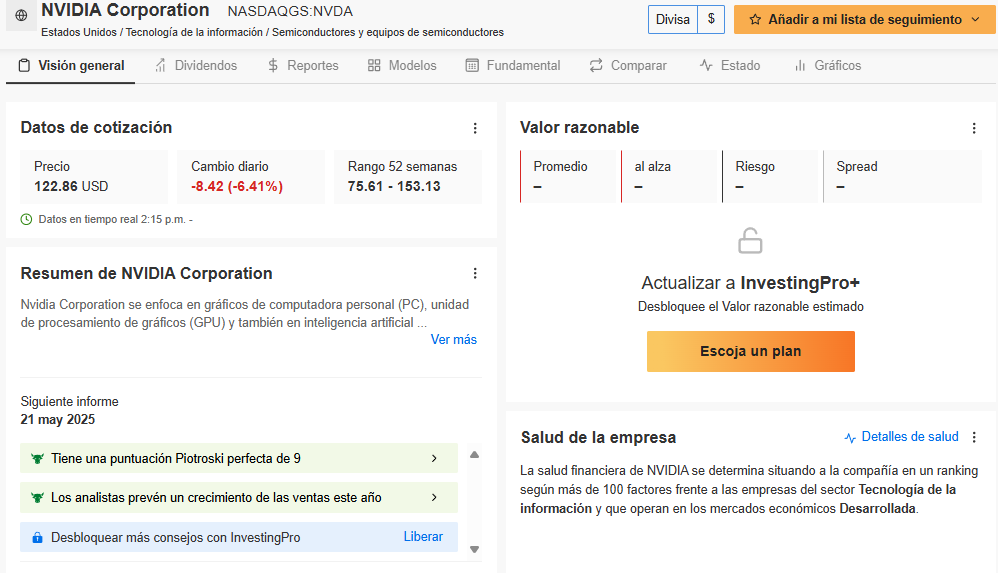Click the Precio 122.86 USD value
This screenshot has width=998, height=573.
click(x=71, y=187)
